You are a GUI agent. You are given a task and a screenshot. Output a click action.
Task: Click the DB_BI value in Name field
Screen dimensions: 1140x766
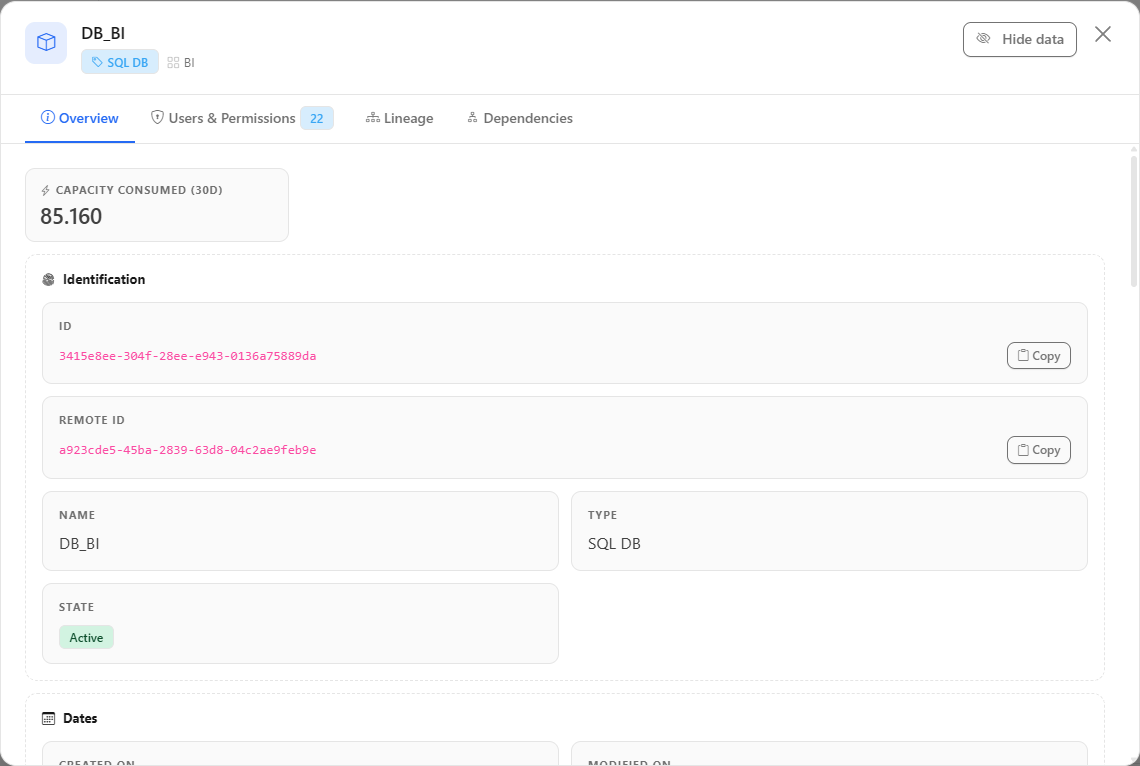79,544
